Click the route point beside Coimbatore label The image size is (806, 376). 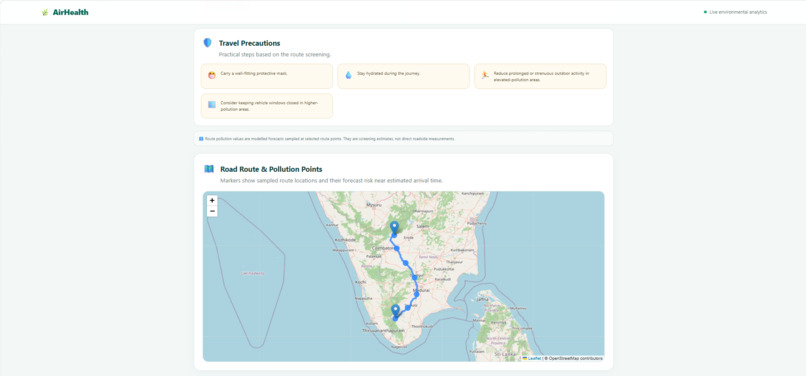(x=397, y=248)
